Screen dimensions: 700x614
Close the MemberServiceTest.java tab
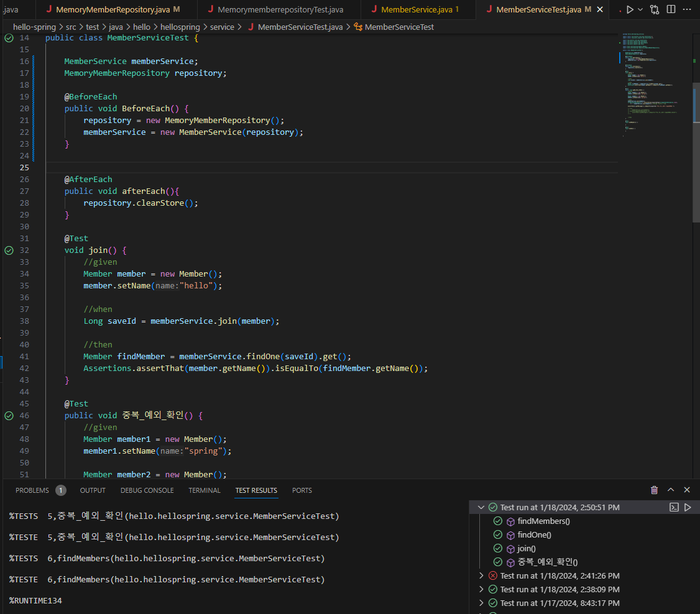[x=600, y=9]
